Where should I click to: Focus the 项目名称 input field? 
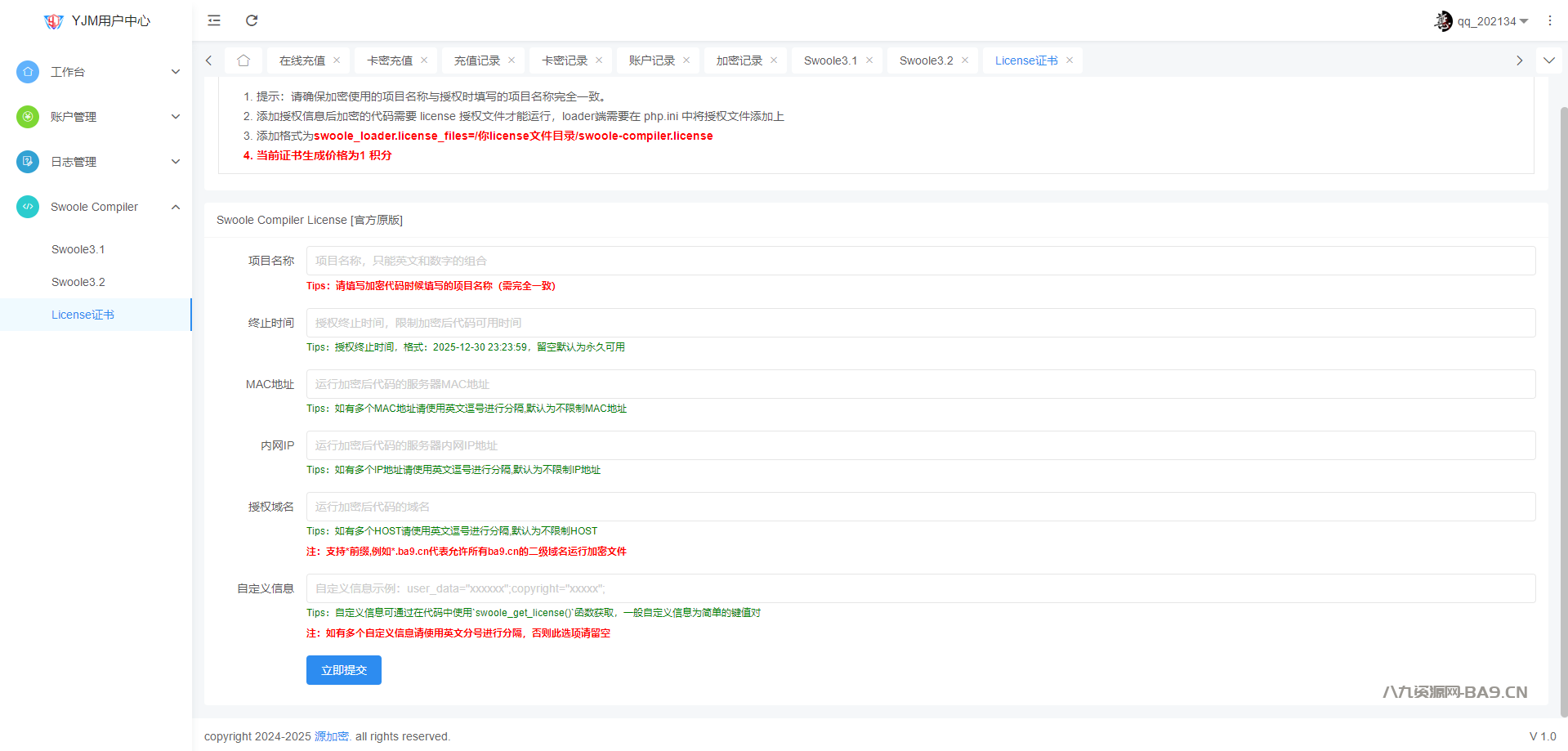pyautogui.click(x=920, y=261)
